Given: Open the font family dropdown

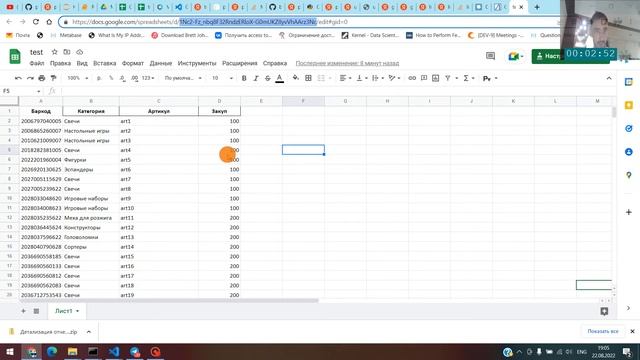Looking at the screenshot, I should point(183,78).
